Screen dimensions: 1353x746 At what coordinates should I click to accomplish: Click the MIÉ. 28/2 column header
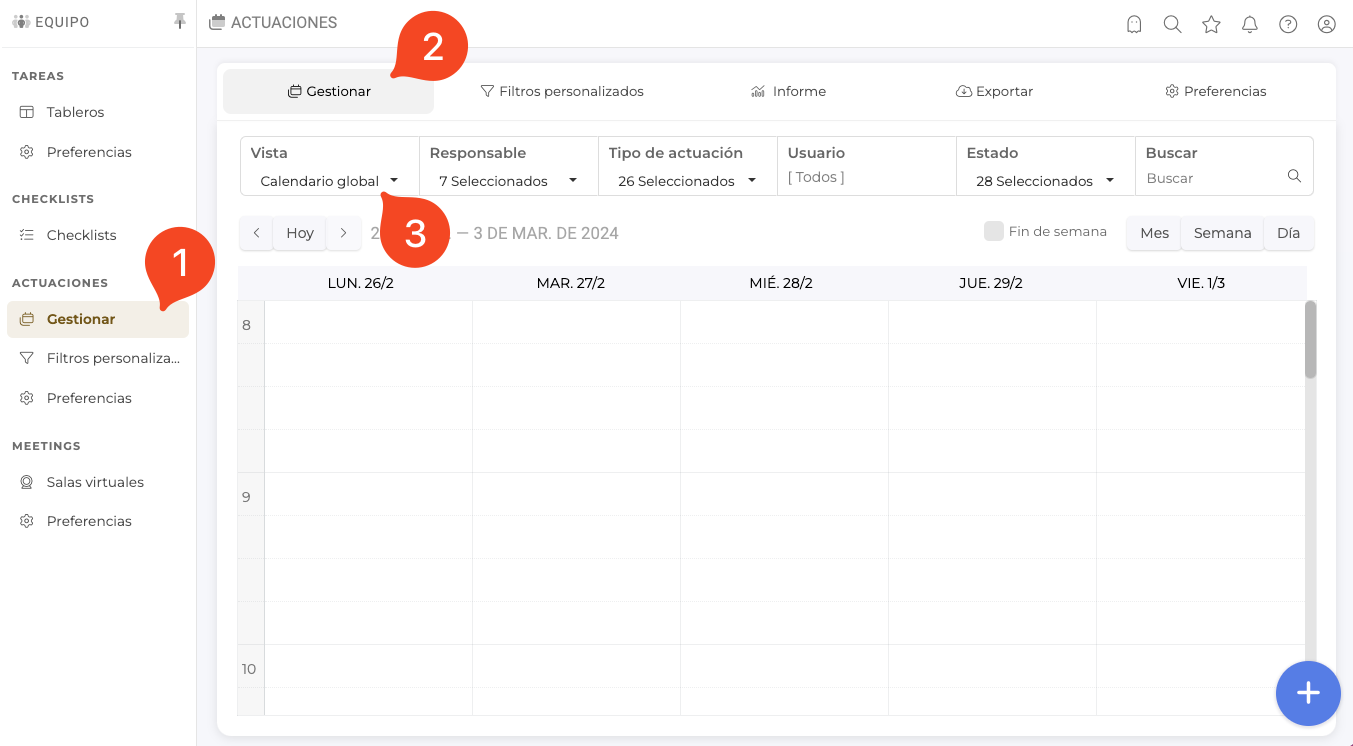tap(780, 283)
